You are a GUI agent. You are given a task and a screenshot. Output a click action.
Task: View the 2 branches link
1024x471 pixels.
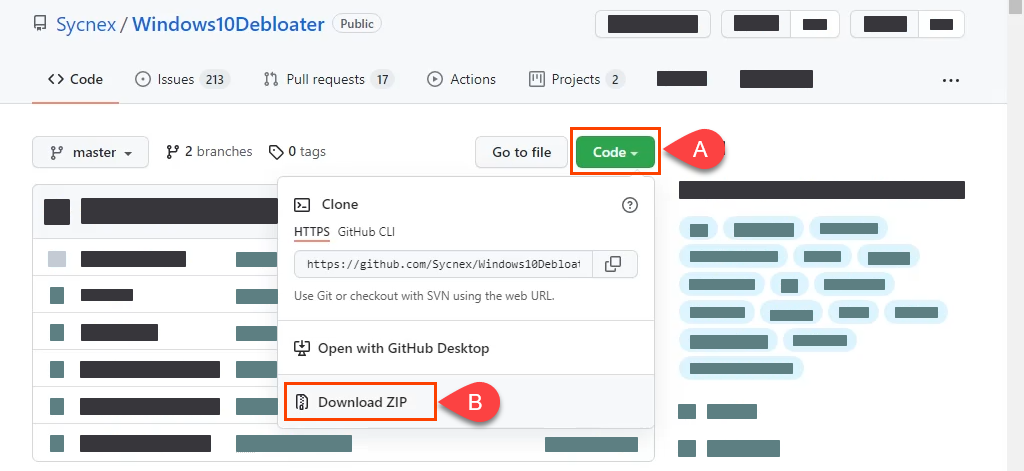coord(209,152)
